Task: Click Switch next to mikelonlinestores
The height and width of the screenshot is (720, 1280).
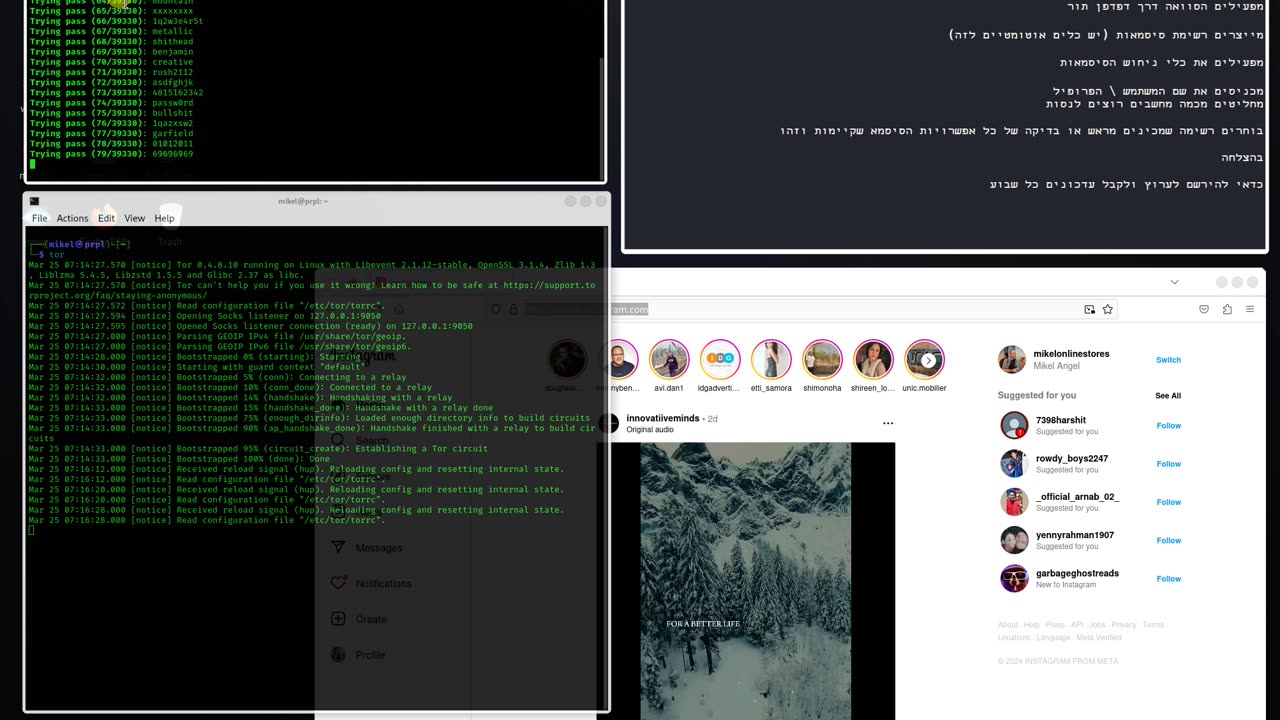Action: (1168, 360)
